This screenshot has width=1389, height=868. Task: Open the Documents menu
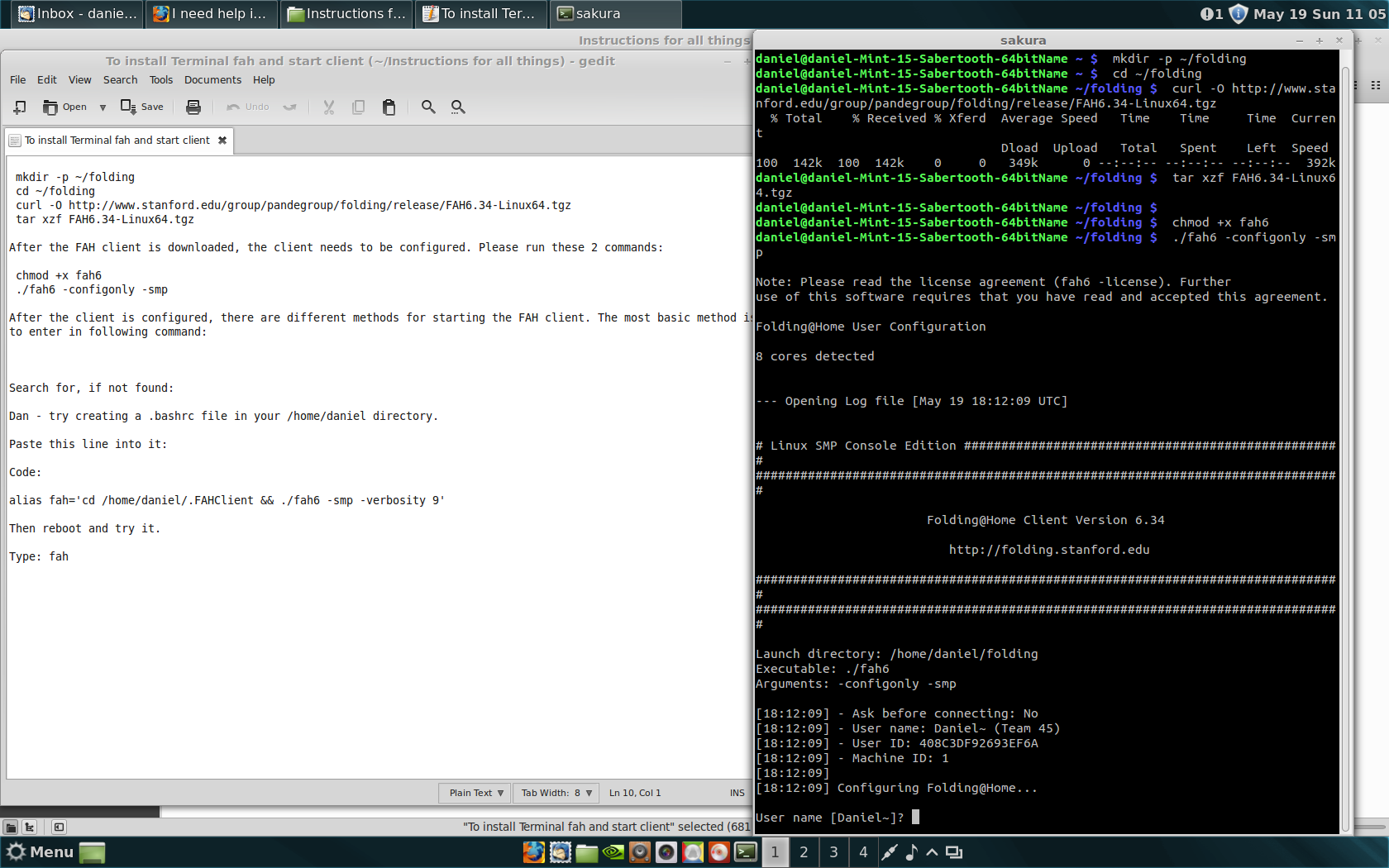(x=213, y=80)
